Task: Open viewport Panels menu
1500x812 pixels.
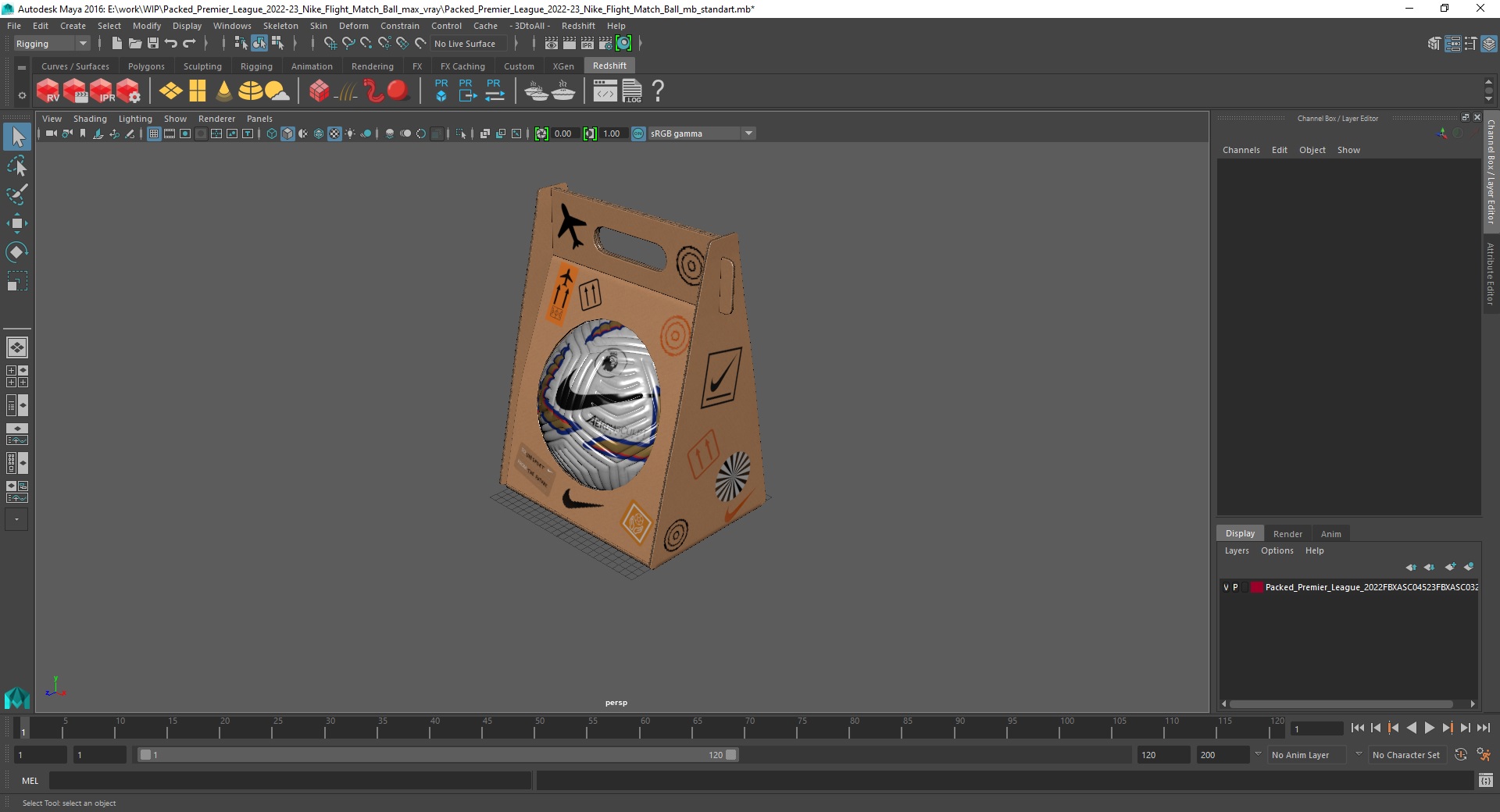Action: (x=259, y=119)
